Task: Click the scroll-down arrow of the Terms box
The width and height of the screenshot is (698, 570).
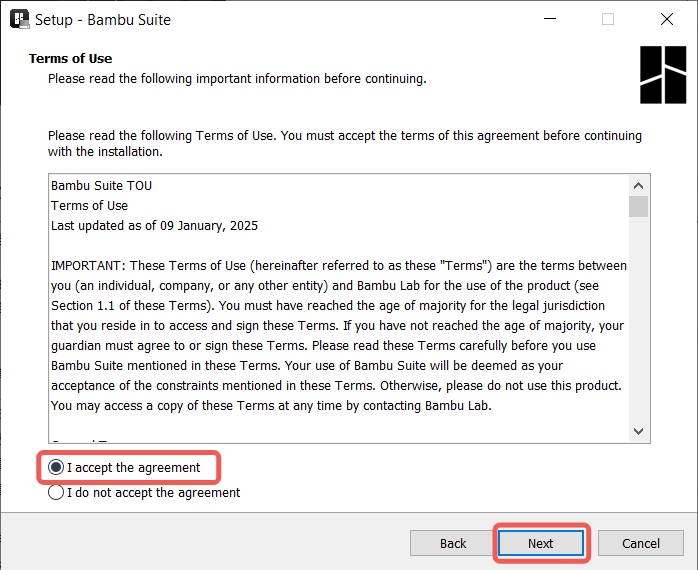Action: coord(638,431)
